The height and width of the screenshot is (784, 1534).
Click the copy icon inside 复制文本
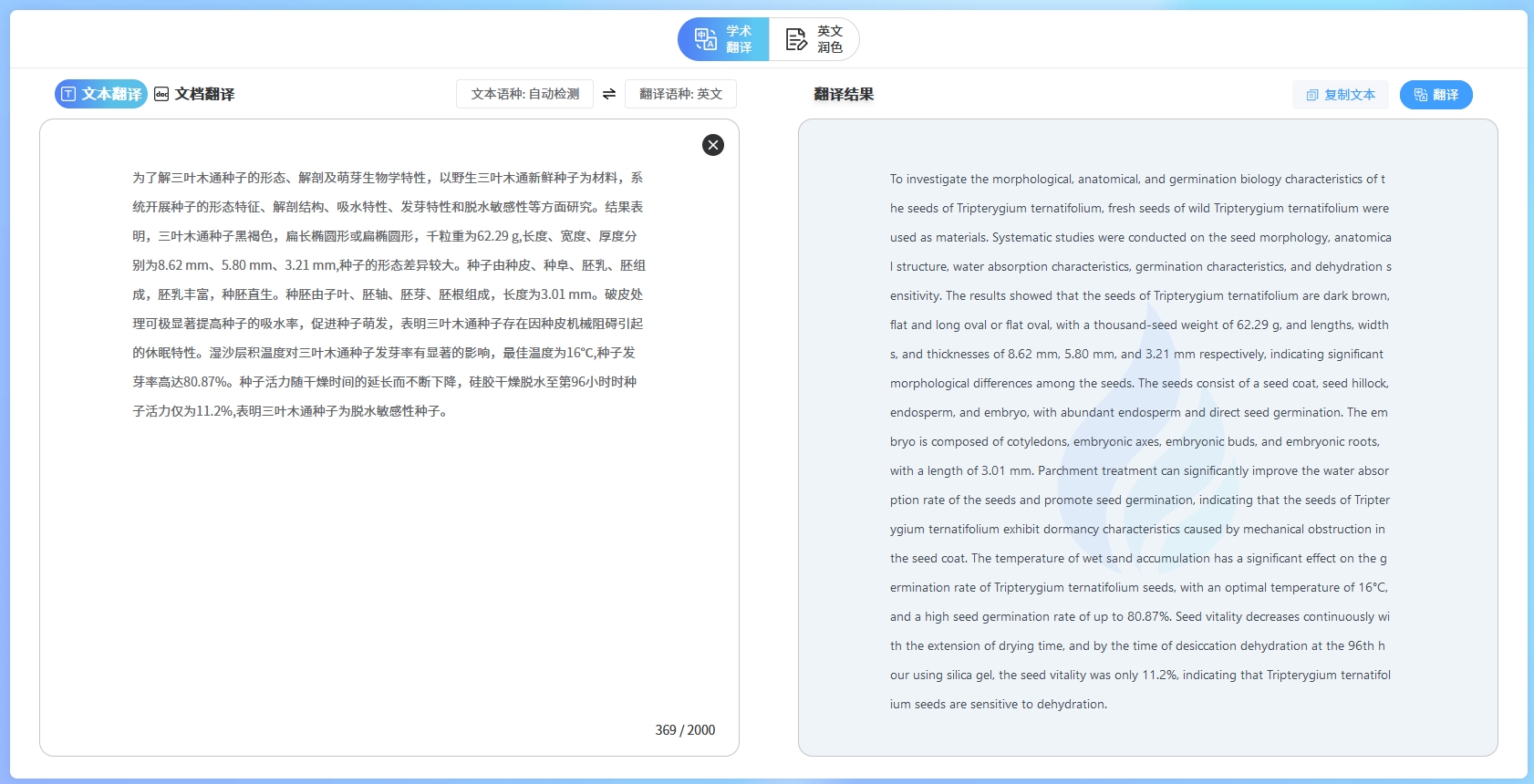tap(1312, 95)
